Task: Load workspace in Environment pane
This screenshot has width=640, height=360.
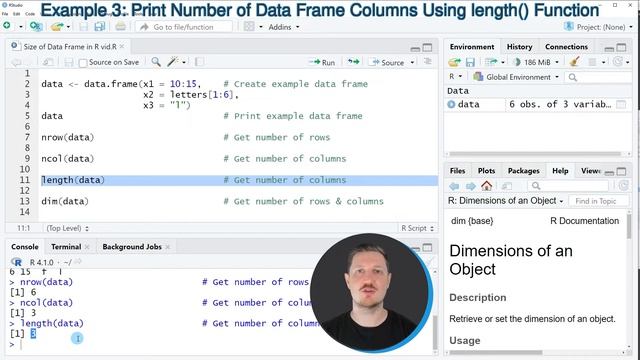Action: point(454,62)
